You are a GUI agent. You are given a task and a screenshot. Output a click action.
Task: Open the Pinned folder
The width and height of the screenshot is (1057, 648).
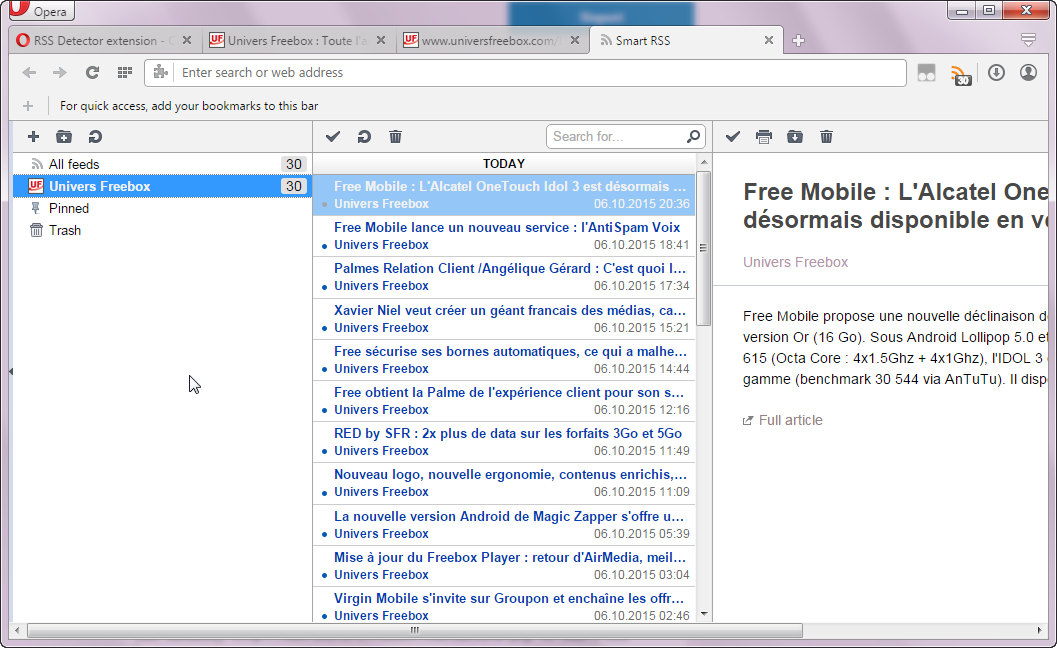162,208
